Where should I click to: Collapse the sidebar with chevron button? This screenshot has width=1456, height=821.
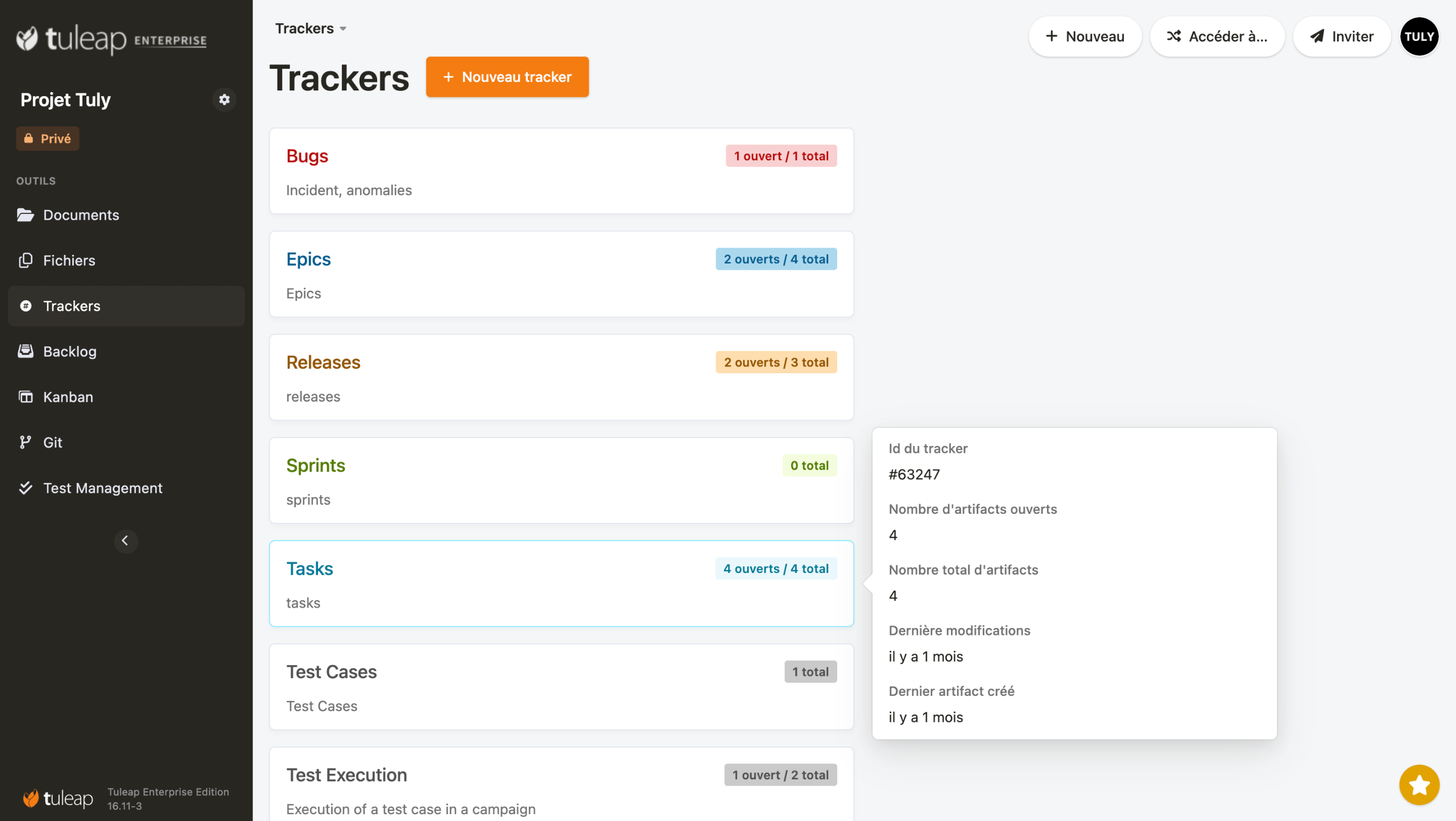[126, 541]
